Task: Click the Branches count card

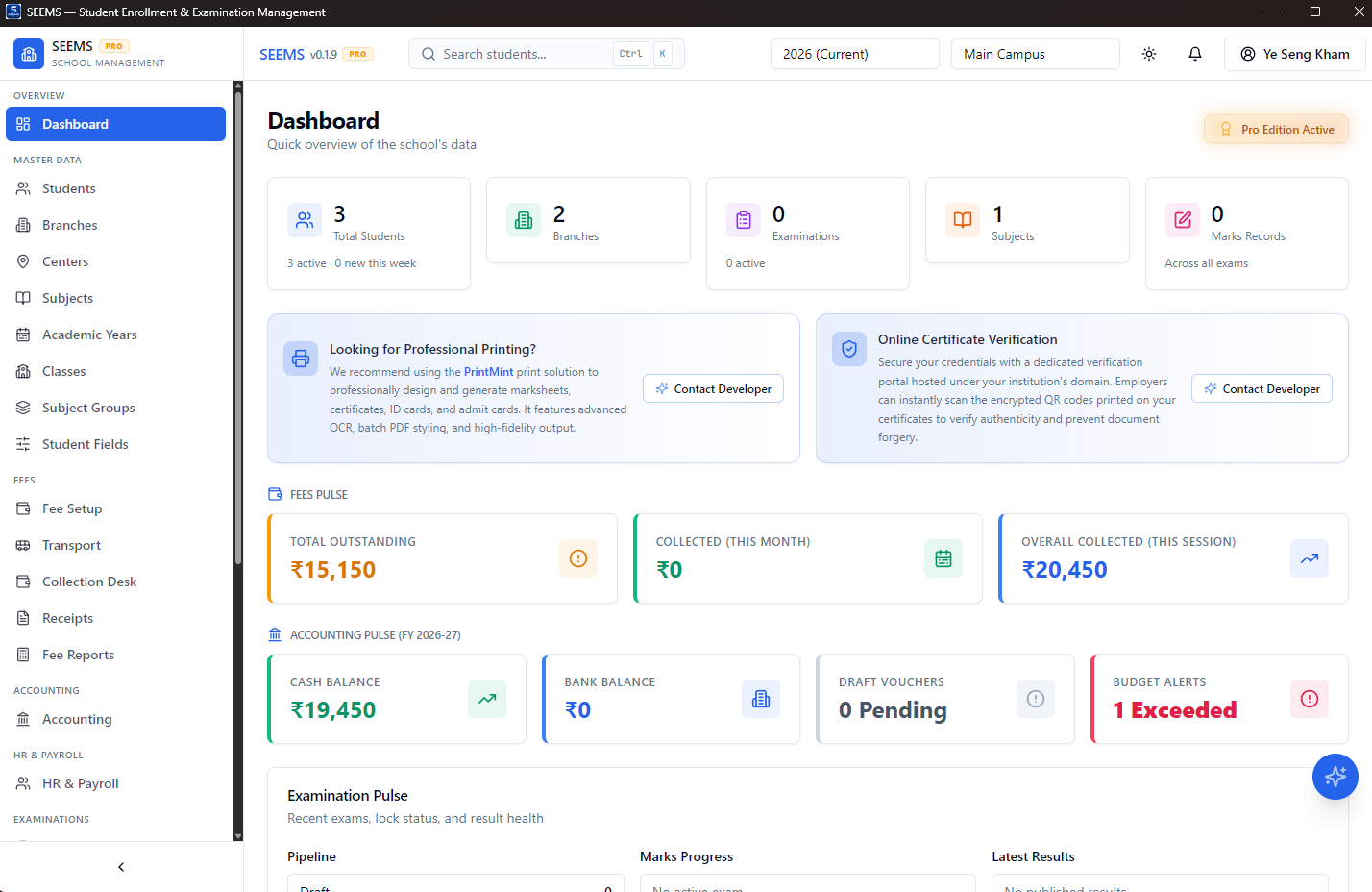Action: pyautogui.click(x=588, y=220)
